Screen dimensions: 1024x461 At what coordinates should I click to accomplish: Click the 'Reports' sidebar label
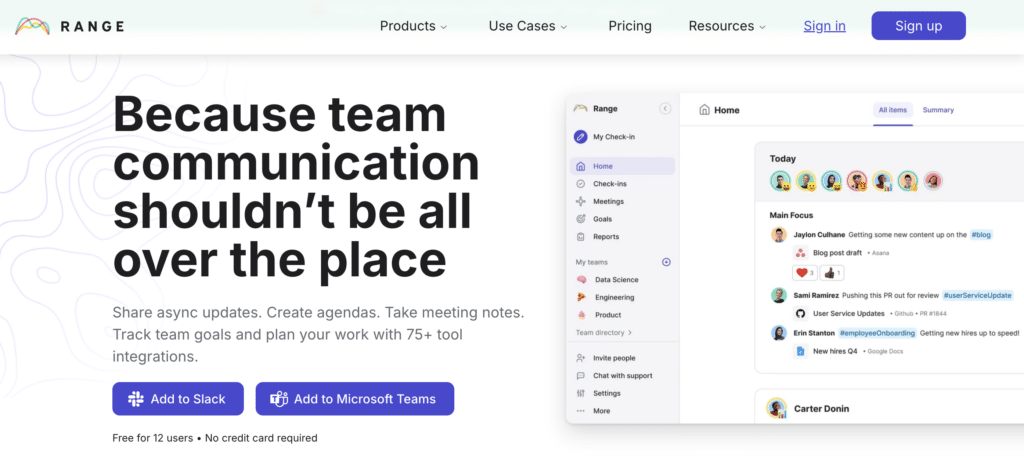click(x=606, y=237)
